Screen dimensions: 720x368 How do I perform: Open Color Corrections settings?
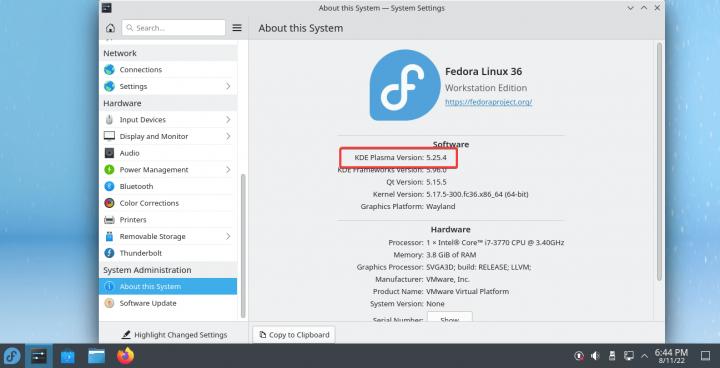click(x=168, y=203)
